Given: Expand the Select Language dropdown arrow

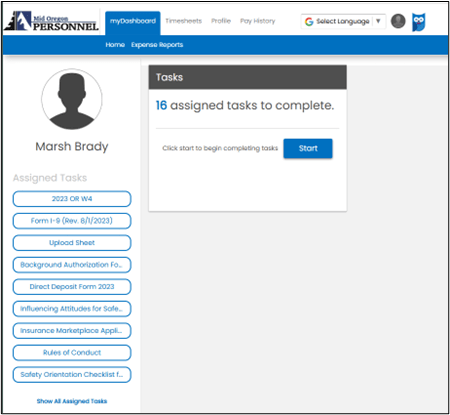Looking at the screenshot, I should (x=378, y=21).
